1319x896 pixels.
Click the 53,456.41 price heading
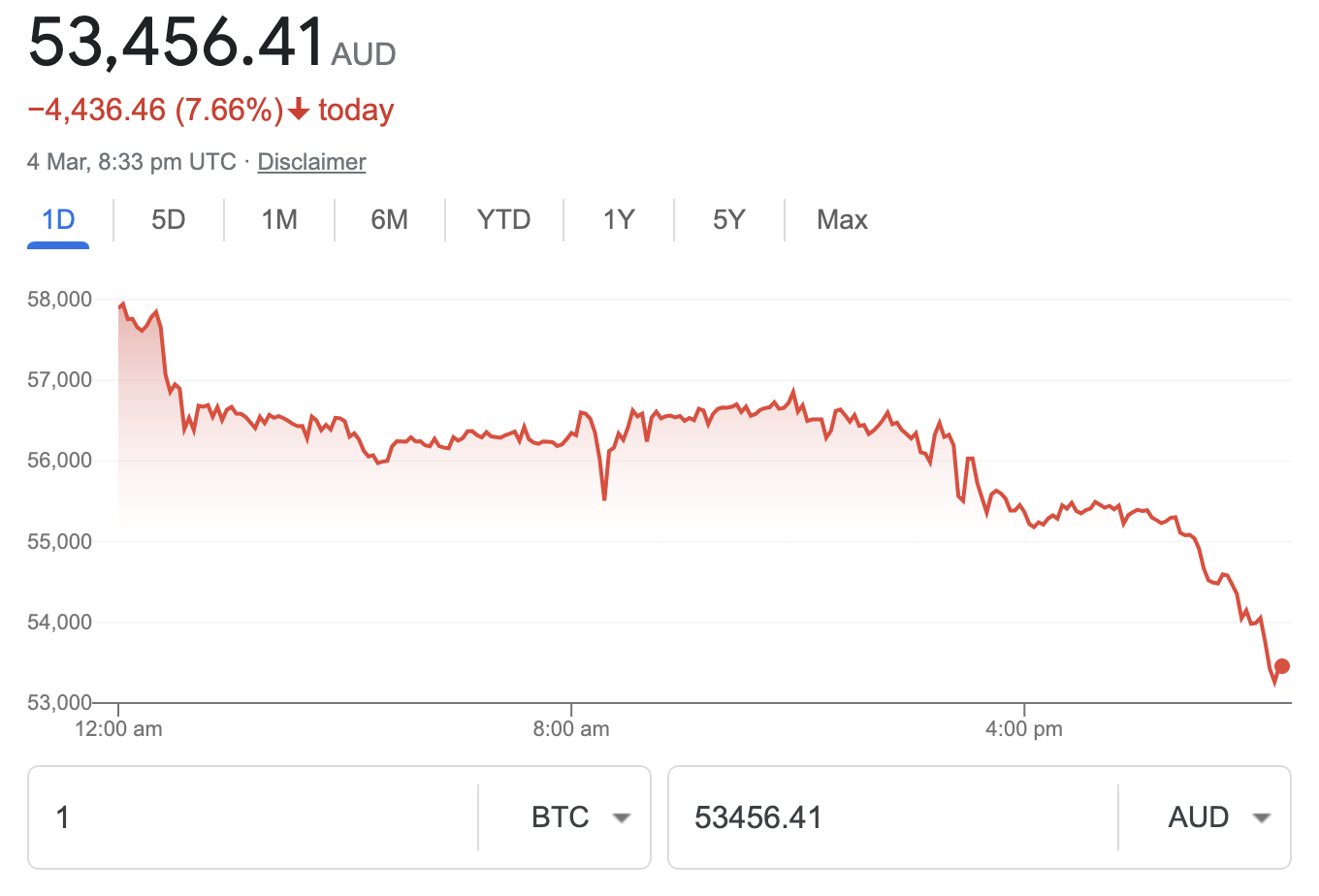177,43
